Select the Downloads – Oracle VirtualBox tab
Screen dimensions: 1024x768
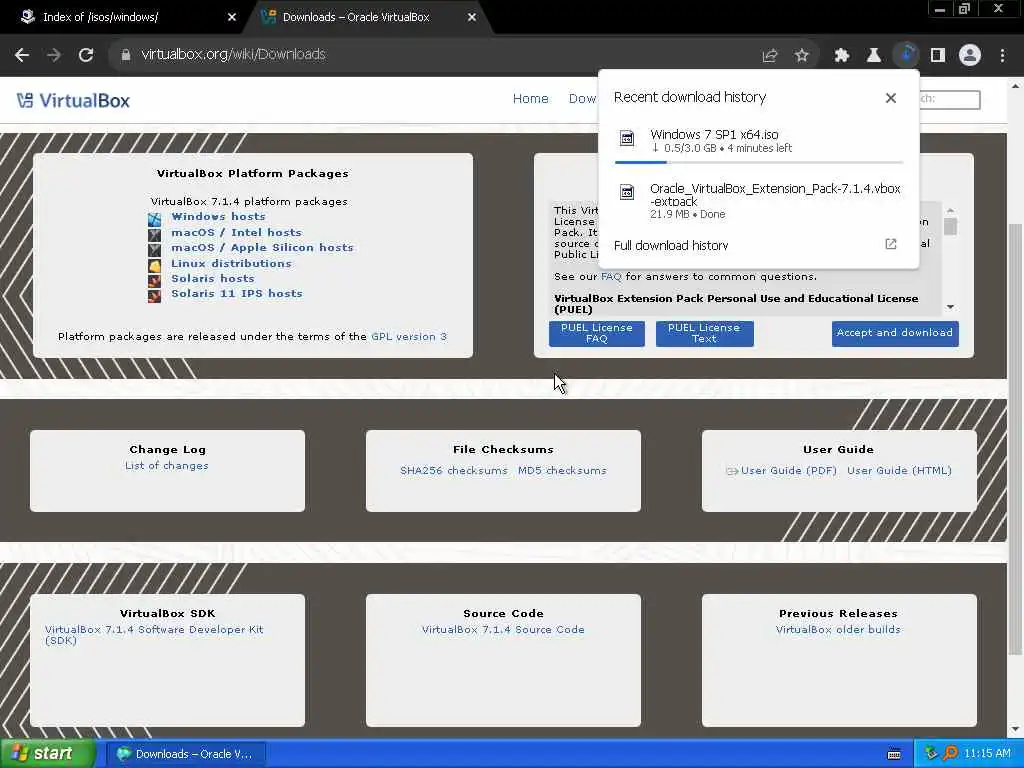click(x=367, y=17)
